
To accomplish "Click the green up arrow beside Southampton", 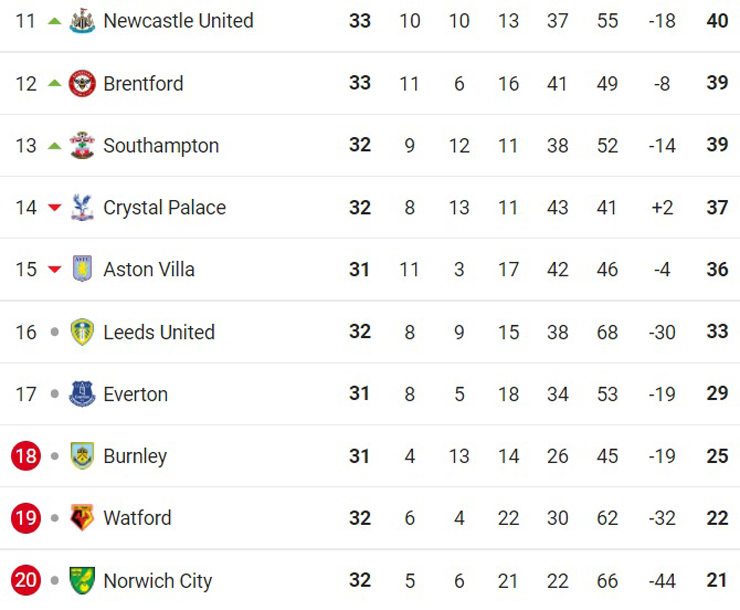I will [x=55, y=146].
